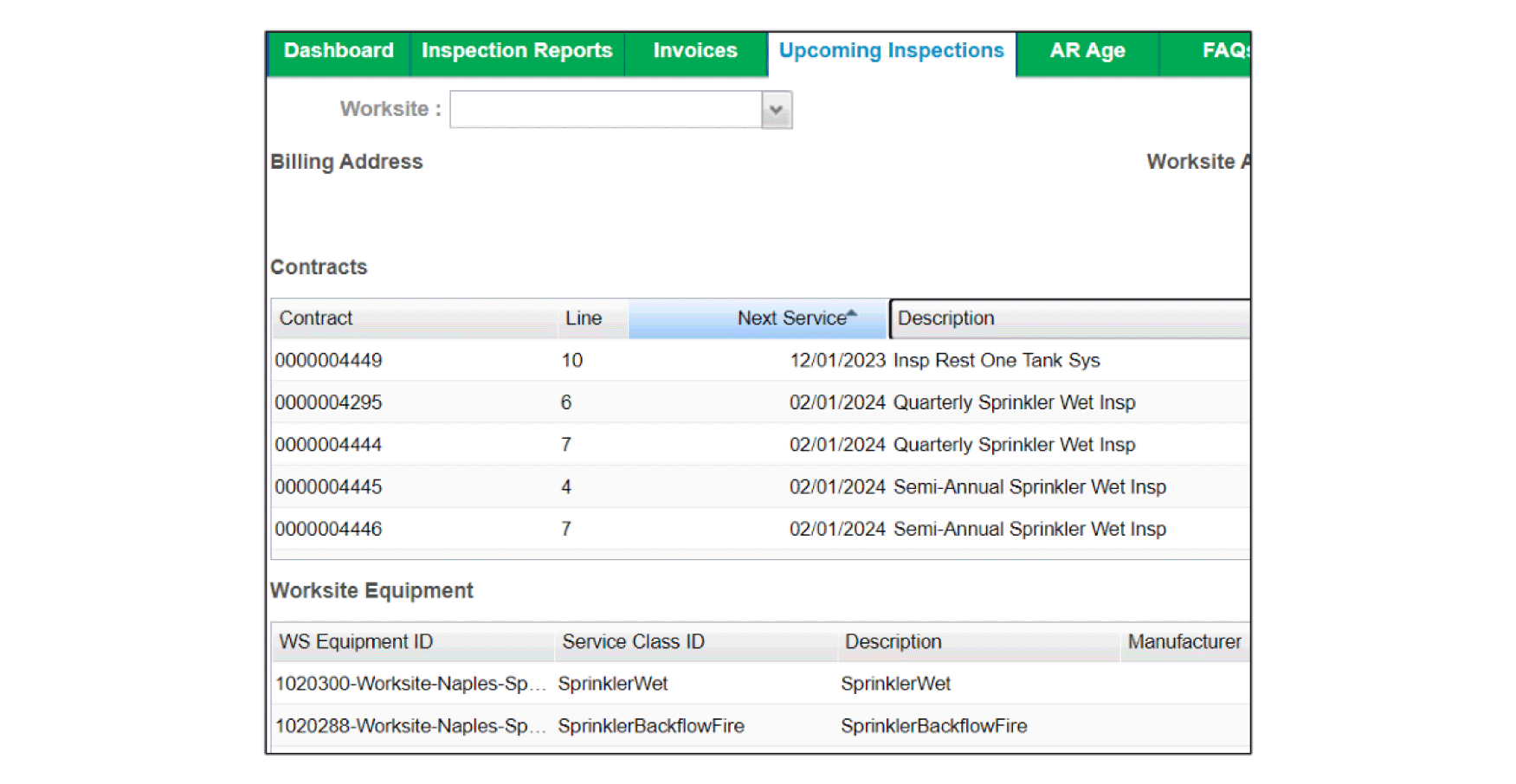Pick the contract 0000004446 row
Screen dimensions: 1516x784
click(x=329, y=529)
